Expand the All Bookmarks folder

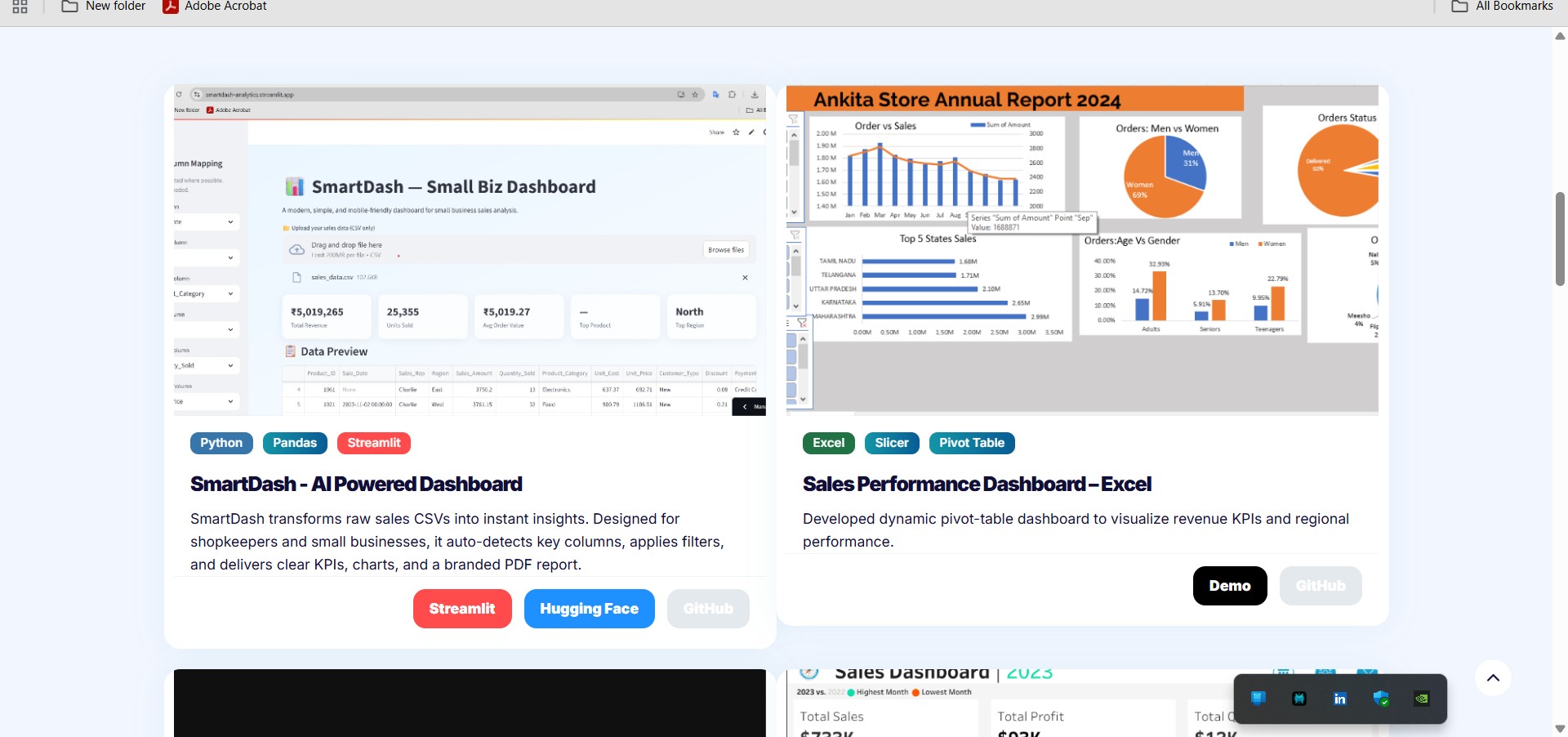click(x=1502, y=7)
